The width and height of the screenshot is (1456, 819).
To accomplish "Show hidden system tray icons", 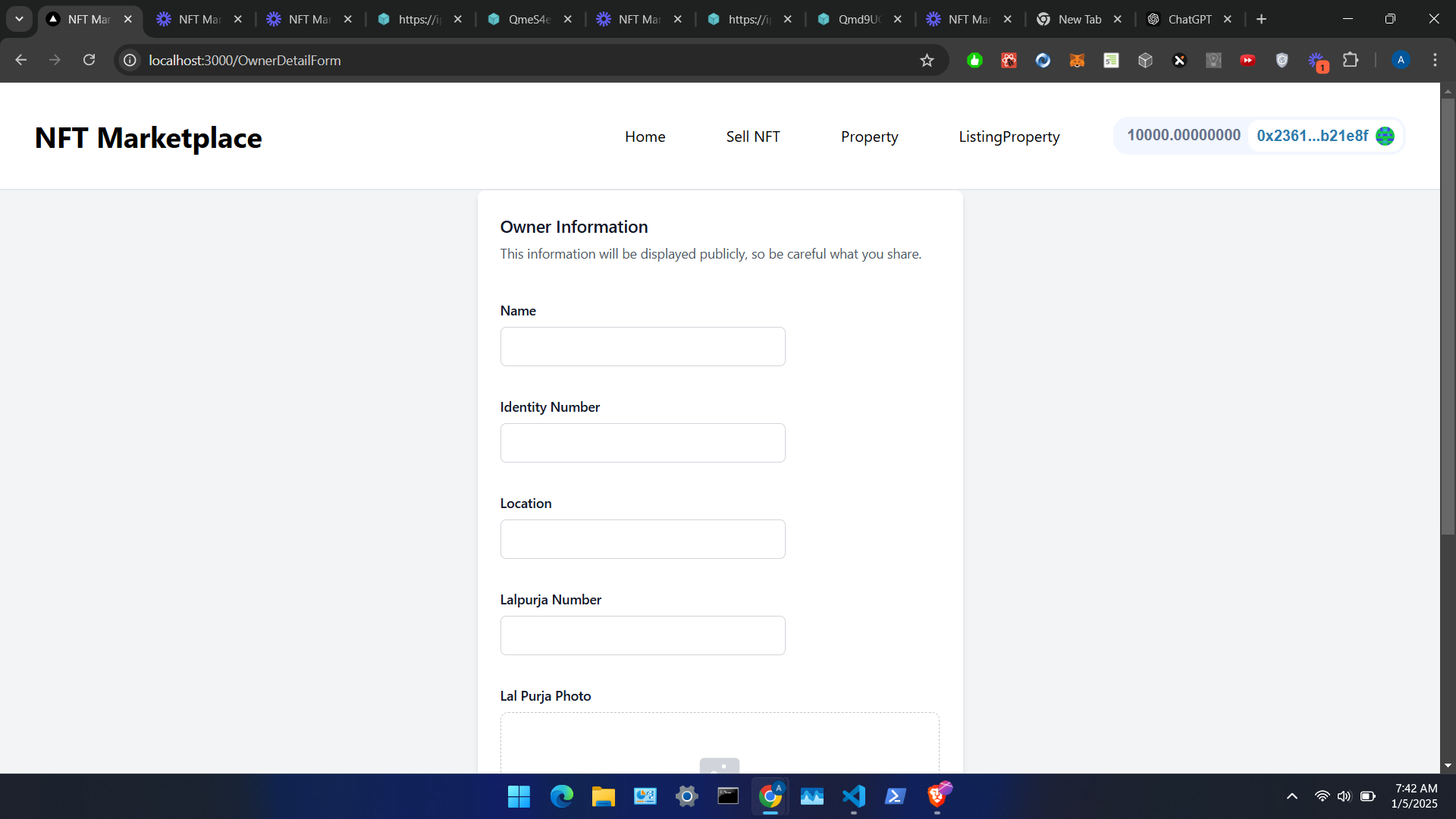I will click(1292, 796).
